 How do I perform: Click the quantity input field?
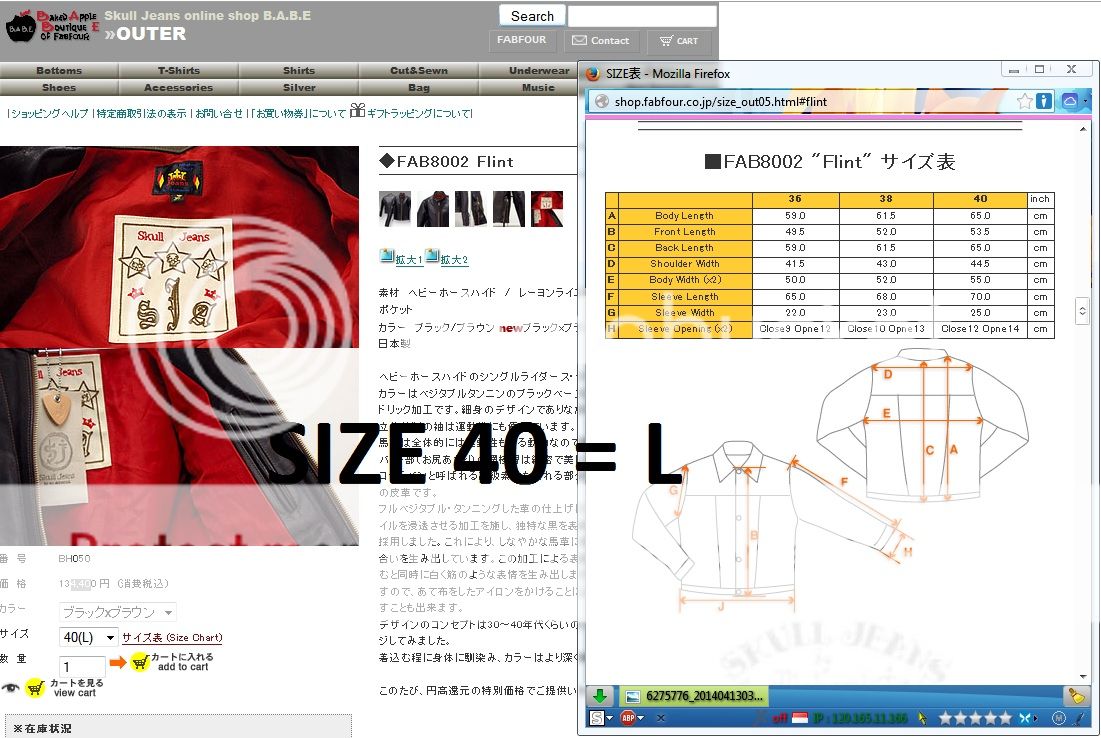[x=82, y=666]
